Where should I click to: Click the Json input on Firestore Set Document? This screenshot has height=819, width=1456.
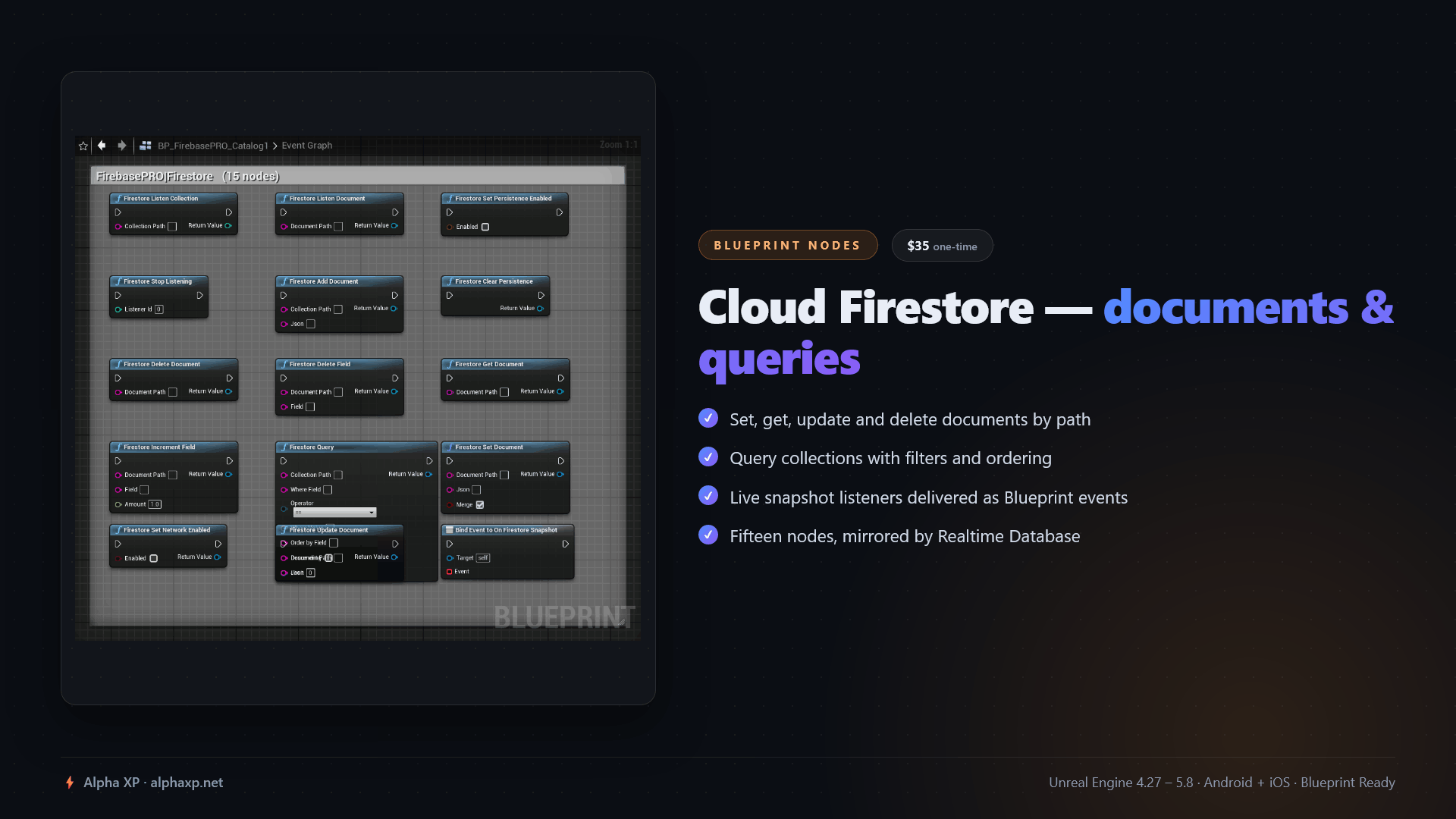point(476,490)
